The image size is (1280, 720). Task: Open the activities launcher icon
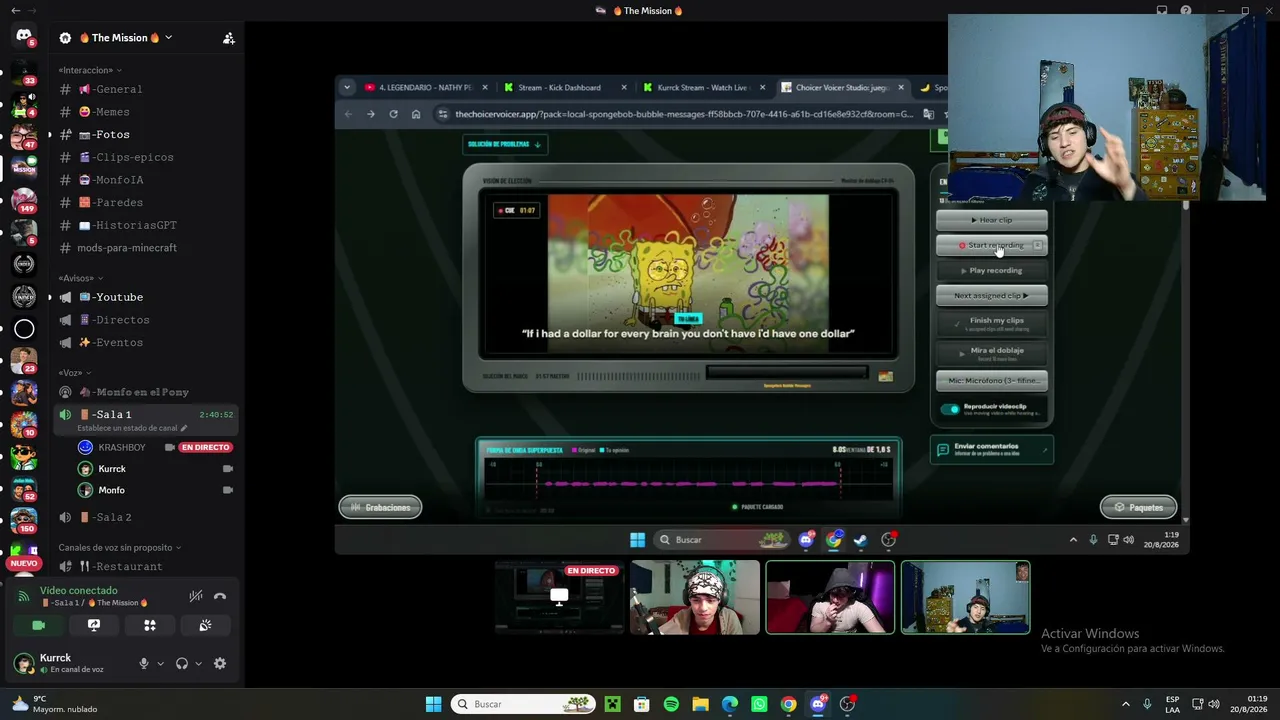pyautogui.click(x=150, y=625)
